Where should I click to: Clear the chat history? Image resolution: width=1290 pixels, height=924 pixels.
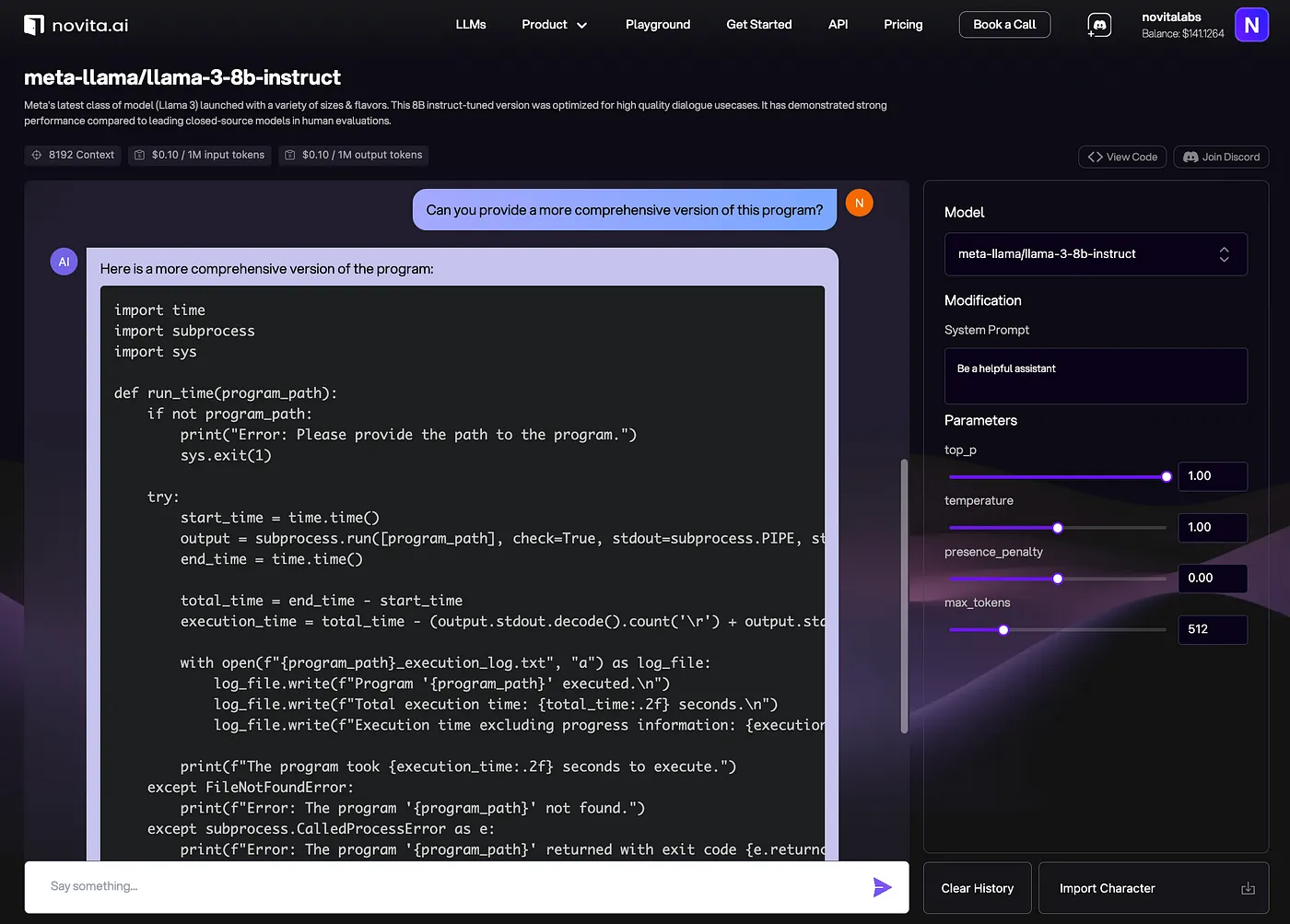tap(978, 888)
